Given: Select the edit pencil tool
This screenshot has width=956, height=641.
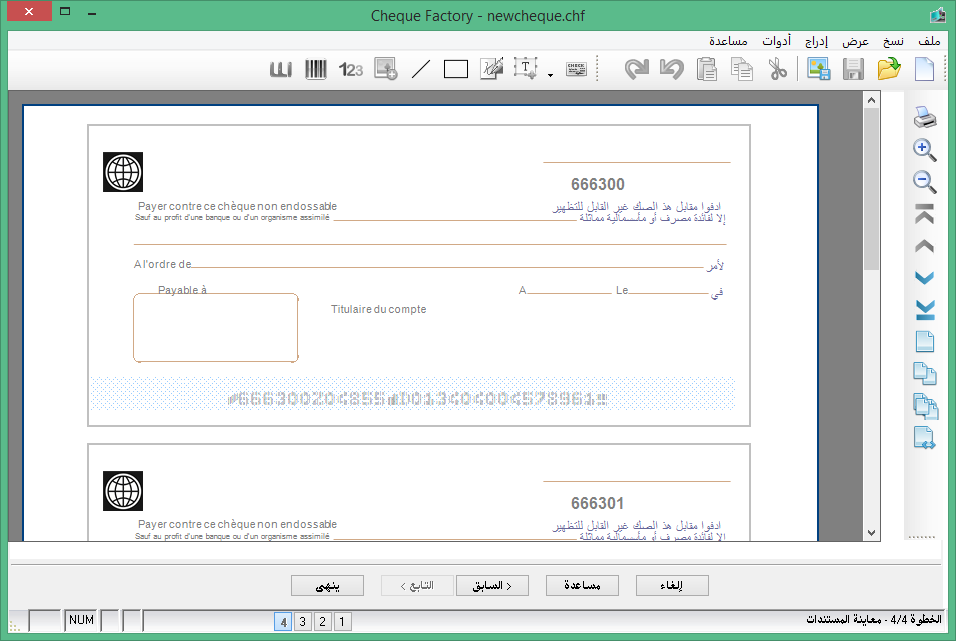Looking at the screenshot, I should pyautogui.click(x=491, y=69).
